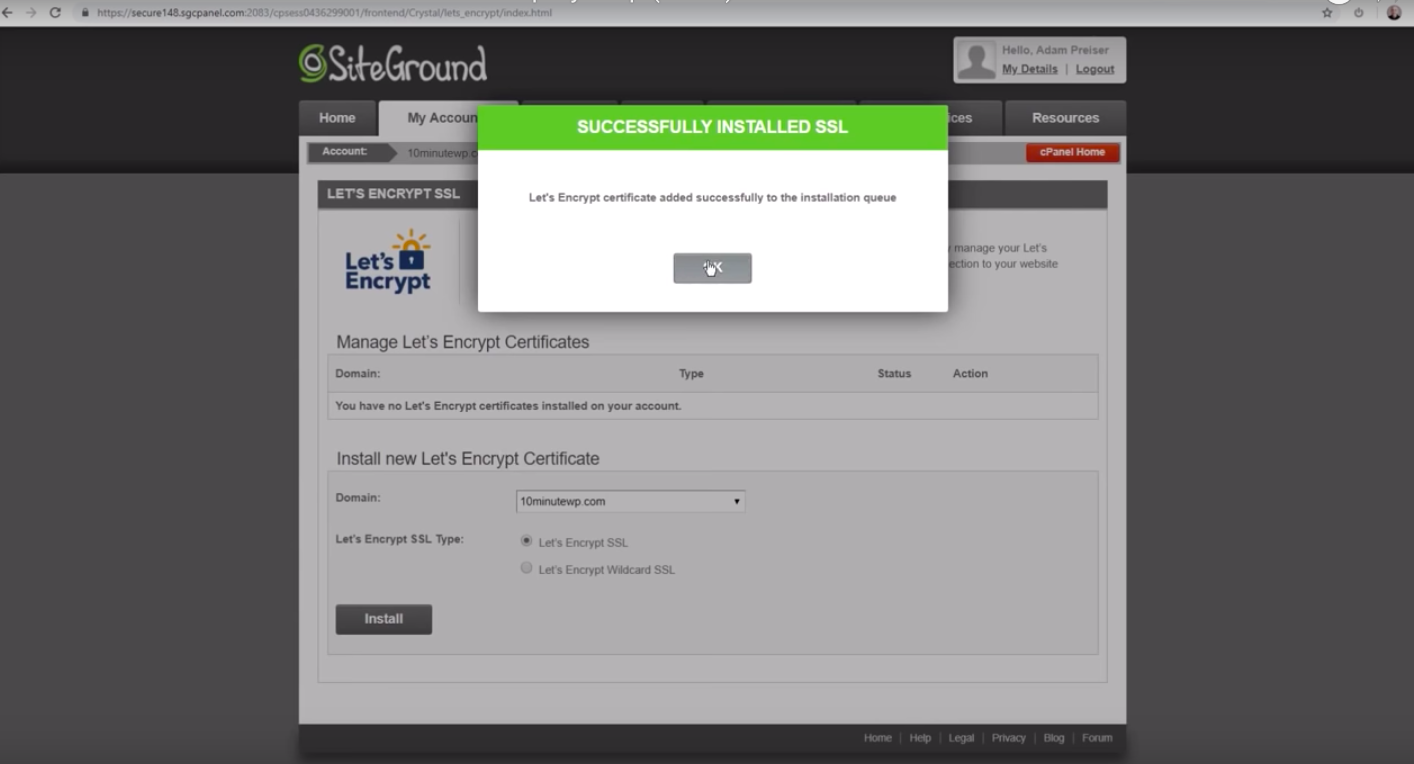The height and width of the screenshot is (764, 1414).
Task: Reload the page with the refresh icon
Action: point(55,13)
